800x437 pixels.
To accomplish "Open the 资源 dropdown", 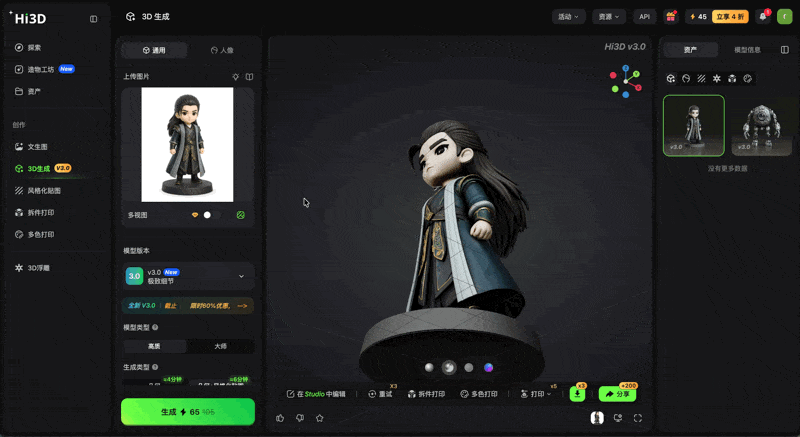I will (609, 17).
